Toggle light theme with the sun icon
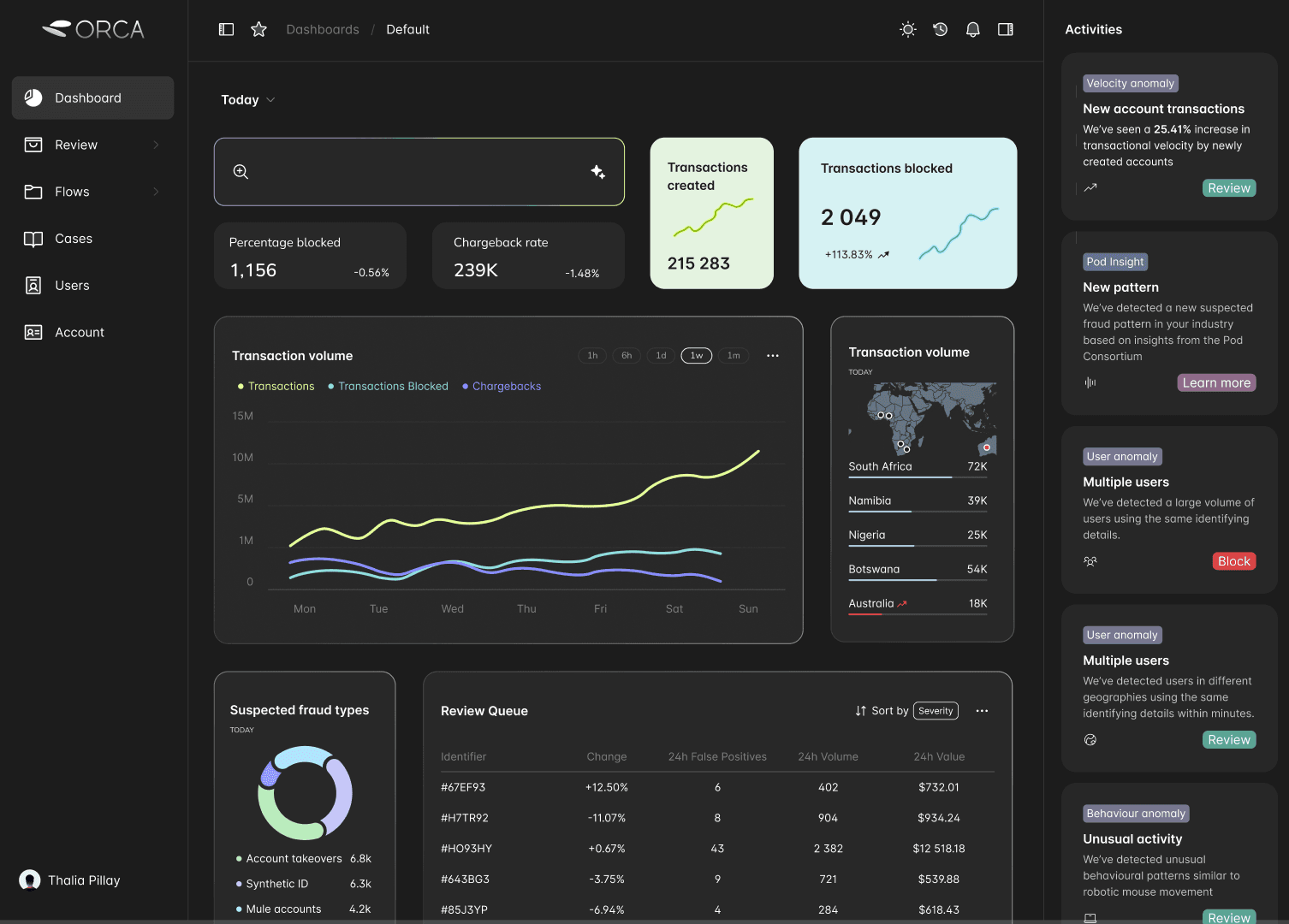 907,29
